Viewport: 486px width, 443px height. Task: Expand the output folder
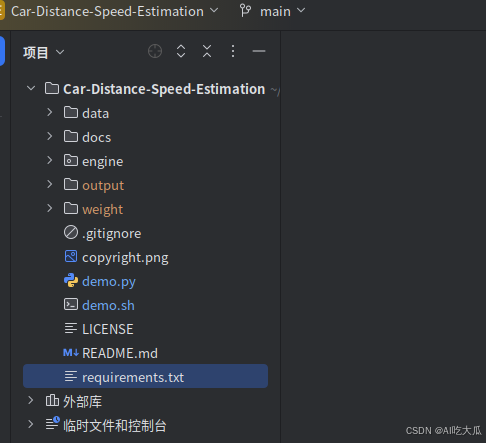coord(50,184)
